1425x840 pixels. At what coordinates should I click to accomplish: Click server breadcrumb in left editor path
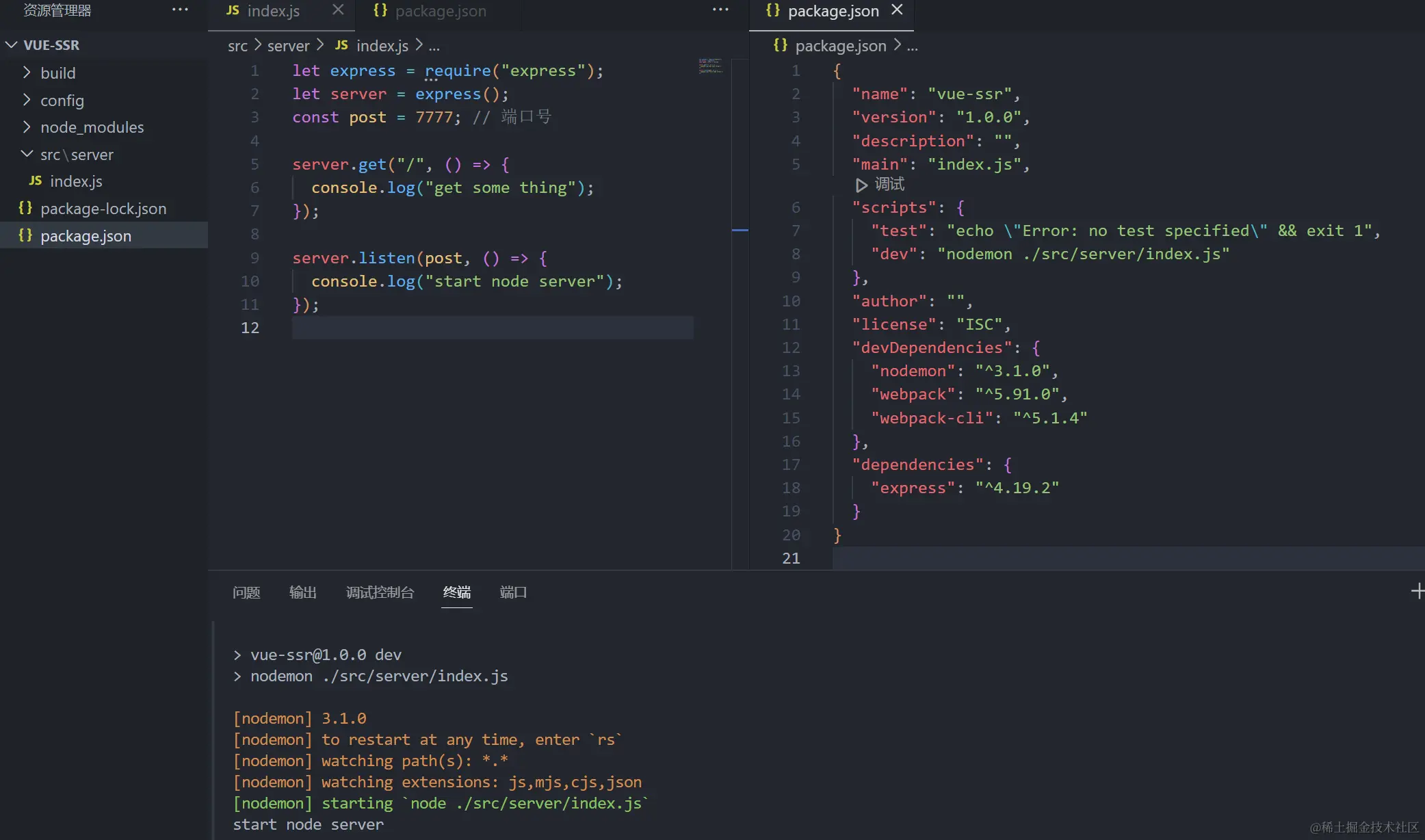point(288,46)
